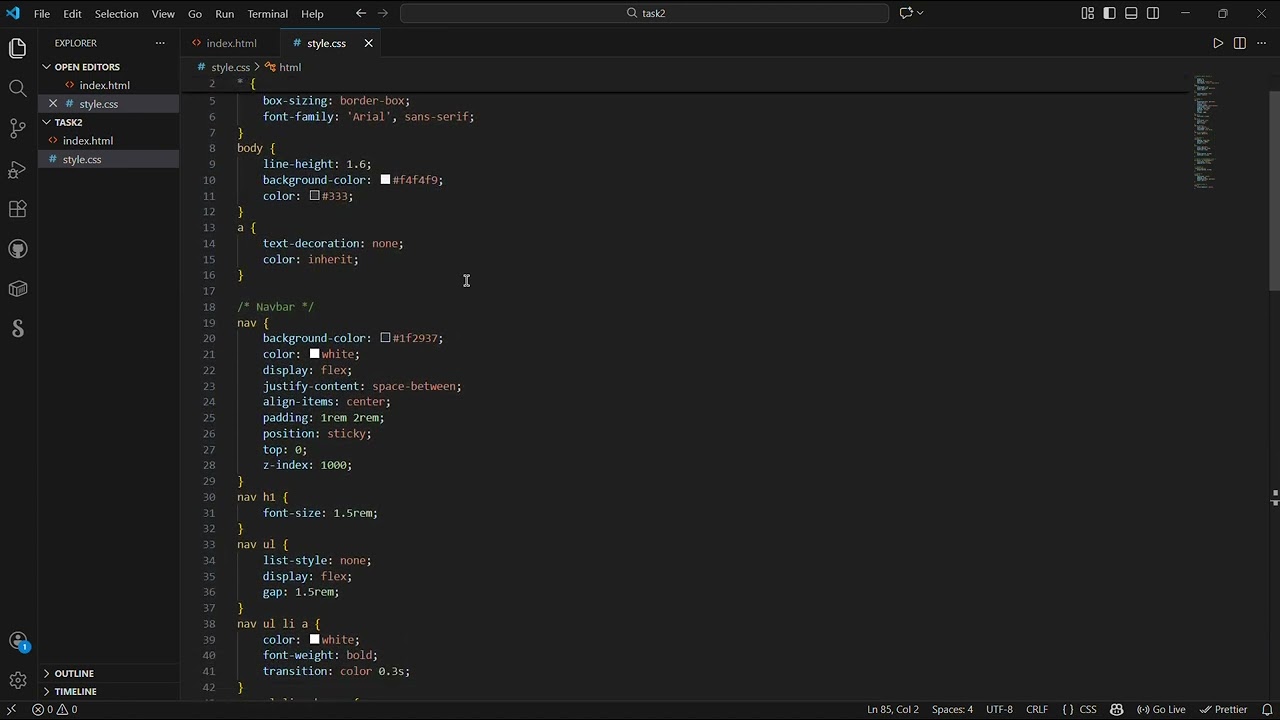The height and width of the screenshot is (720, 1280).
Task: Split the editor to the right
Action: click(x=1240, y=43)
